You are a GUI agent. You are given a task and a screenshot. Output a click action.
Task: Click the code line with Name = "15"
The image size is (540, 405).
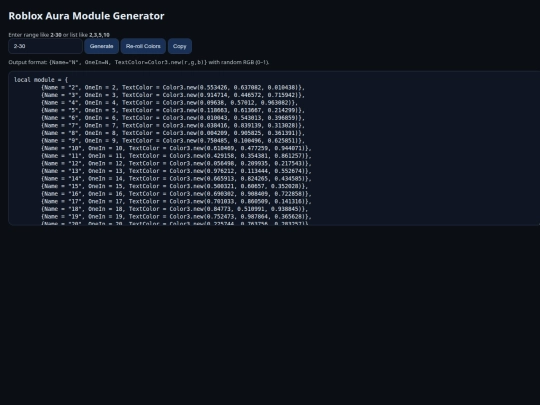175,186
